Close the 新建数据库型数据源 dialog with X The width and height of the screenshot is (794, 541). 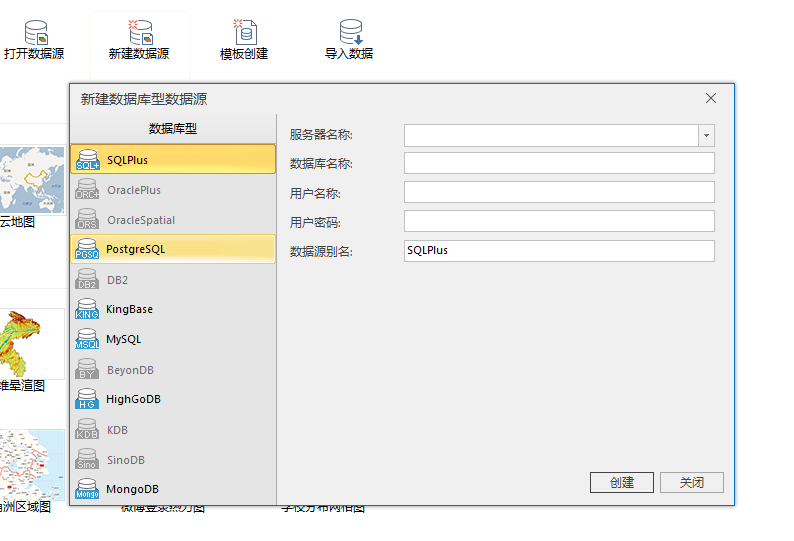711,98
